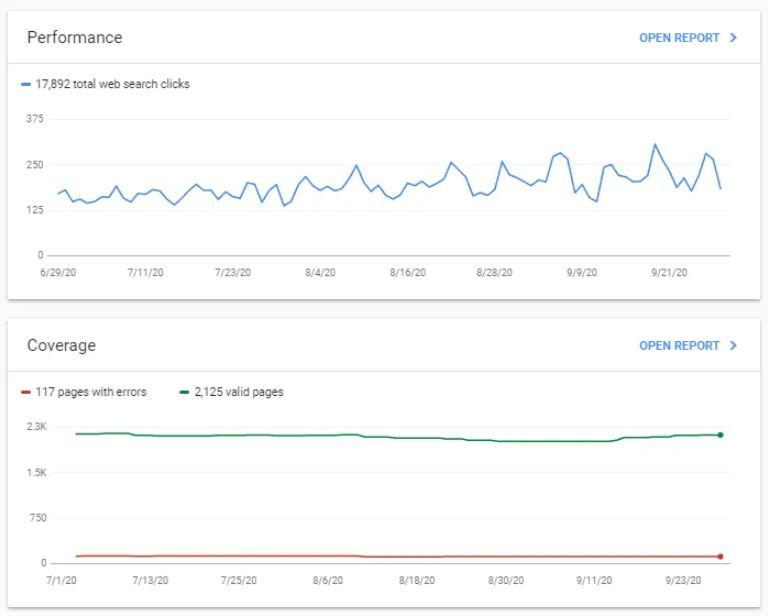Click the blue legend marker for web search clicks
The image size is (768, 616).
26,85
